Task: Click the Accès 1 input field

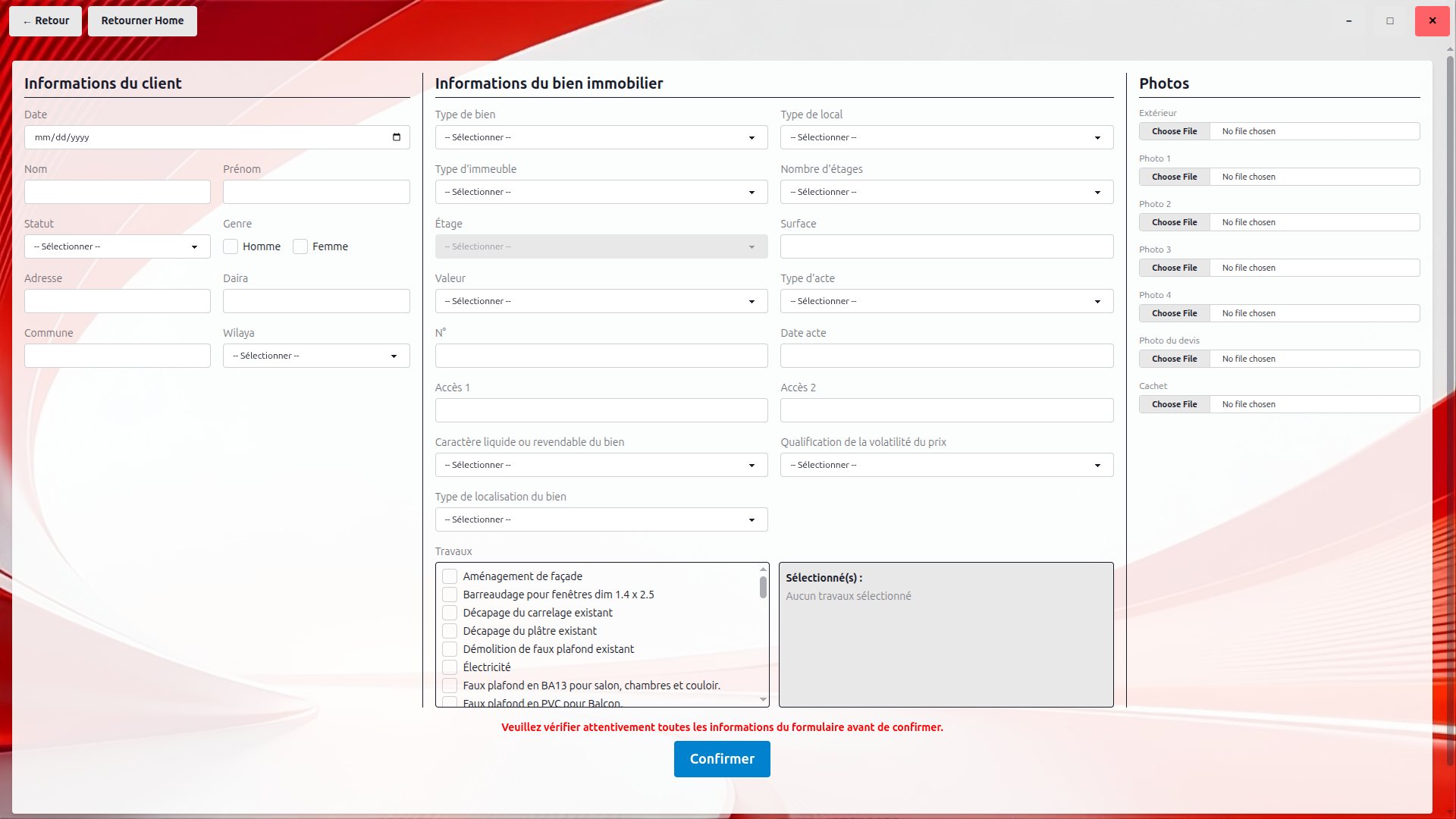Action: 601,410
